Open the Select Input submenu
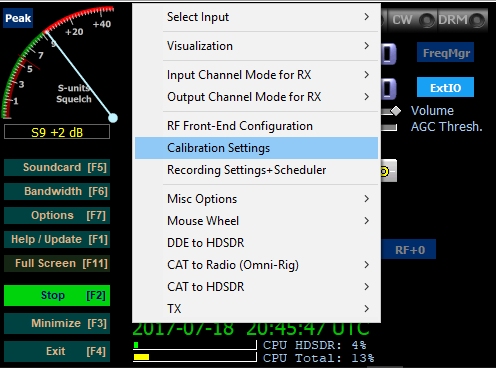This screenshot has height=368, width=496. [256, 17]
